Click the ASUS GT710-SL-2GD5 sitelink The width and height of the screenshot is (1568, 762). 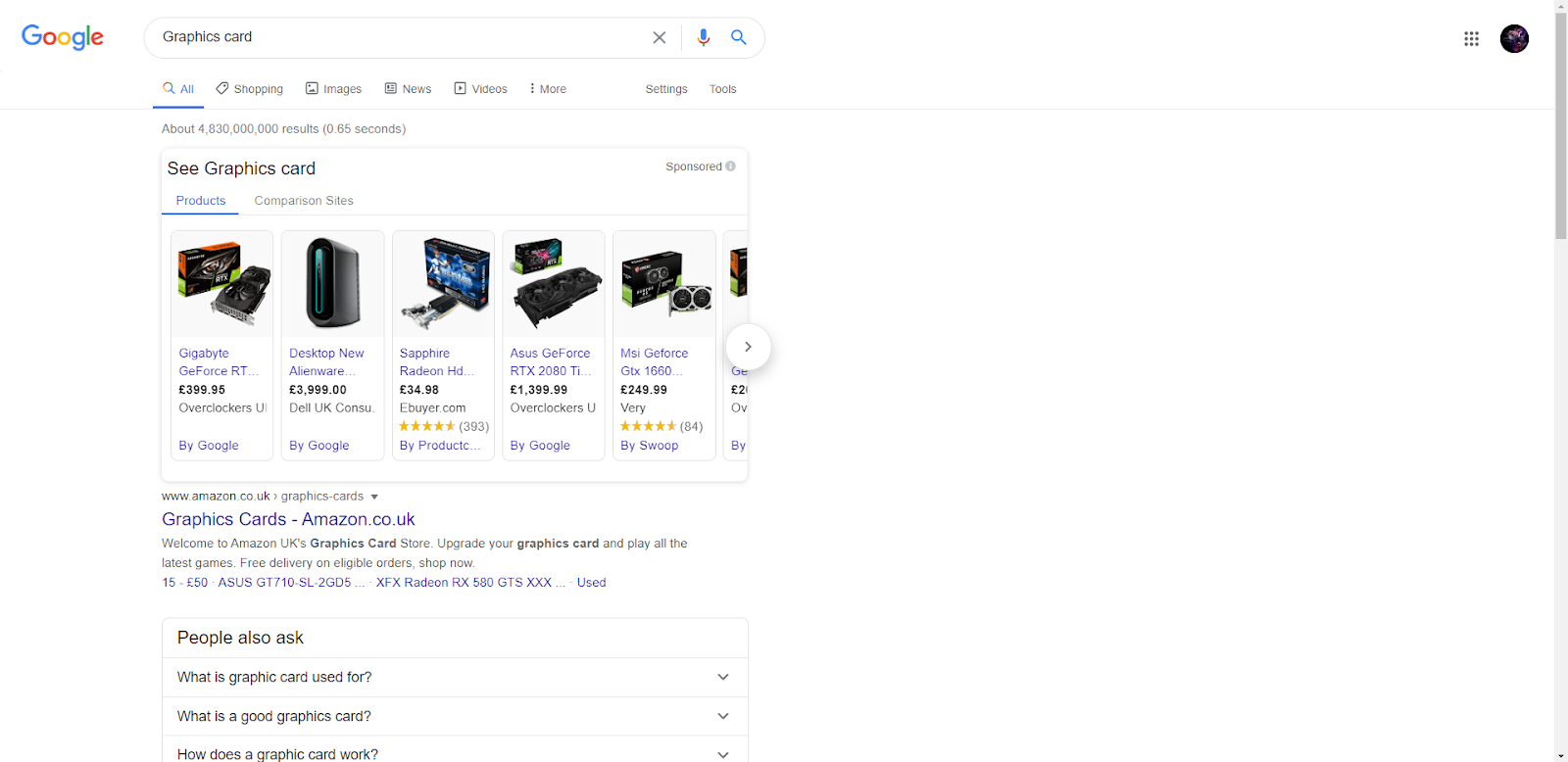[291, 583]
